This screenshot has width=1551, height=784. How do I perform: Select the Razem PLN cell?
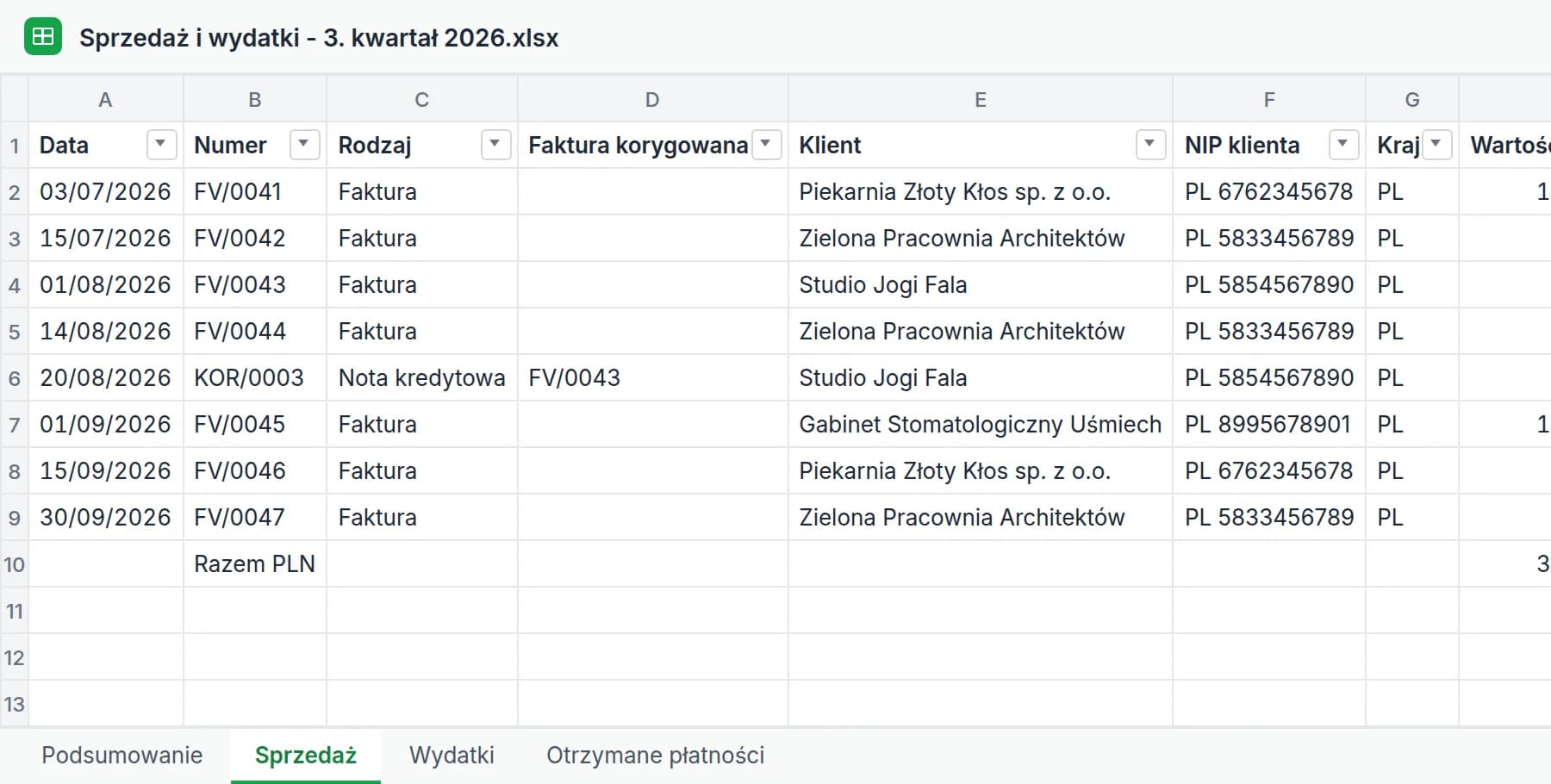[255, 563]
